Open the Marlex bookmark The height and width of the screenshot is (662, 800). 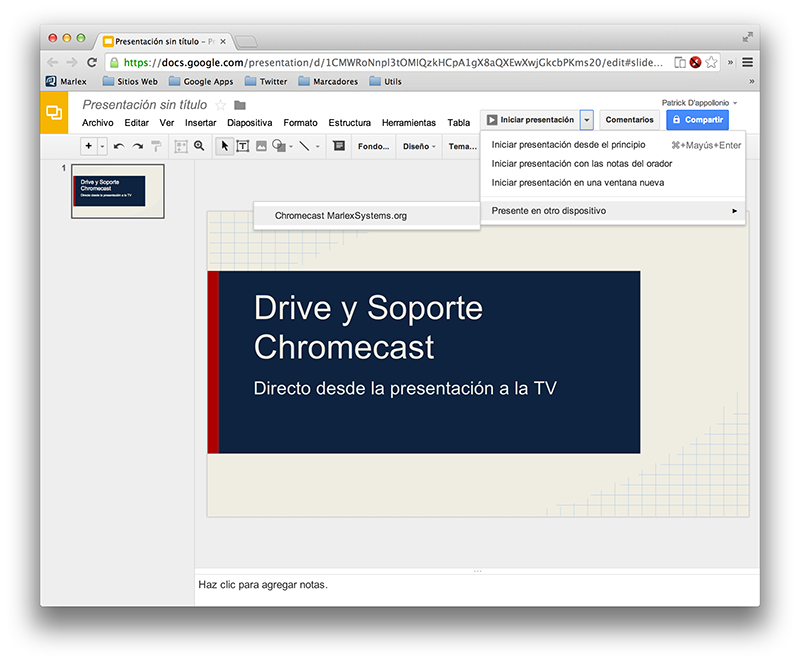point(66,81)
